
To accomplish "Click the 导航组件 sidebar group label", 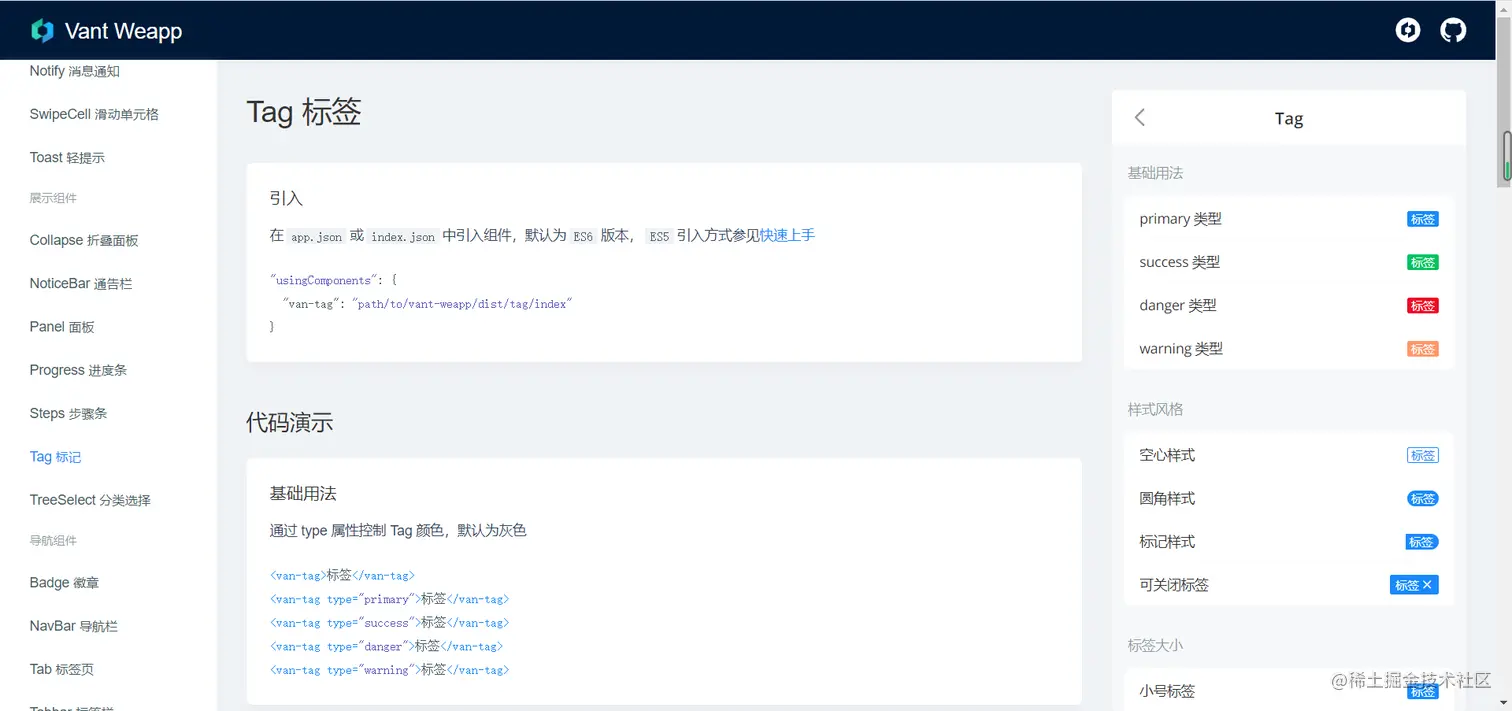I will (x=53, y=541).
